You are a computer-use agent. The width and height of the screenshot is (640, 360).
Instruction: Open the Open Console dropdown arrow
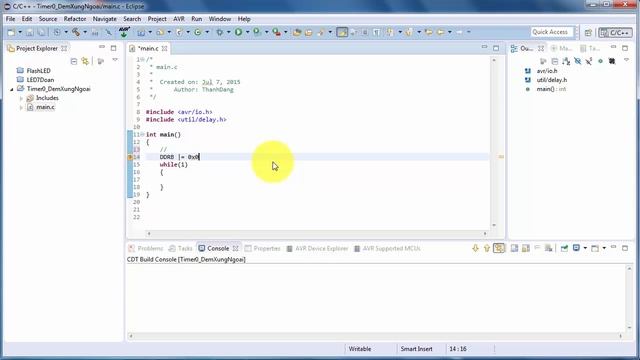[x=604, y=248]
